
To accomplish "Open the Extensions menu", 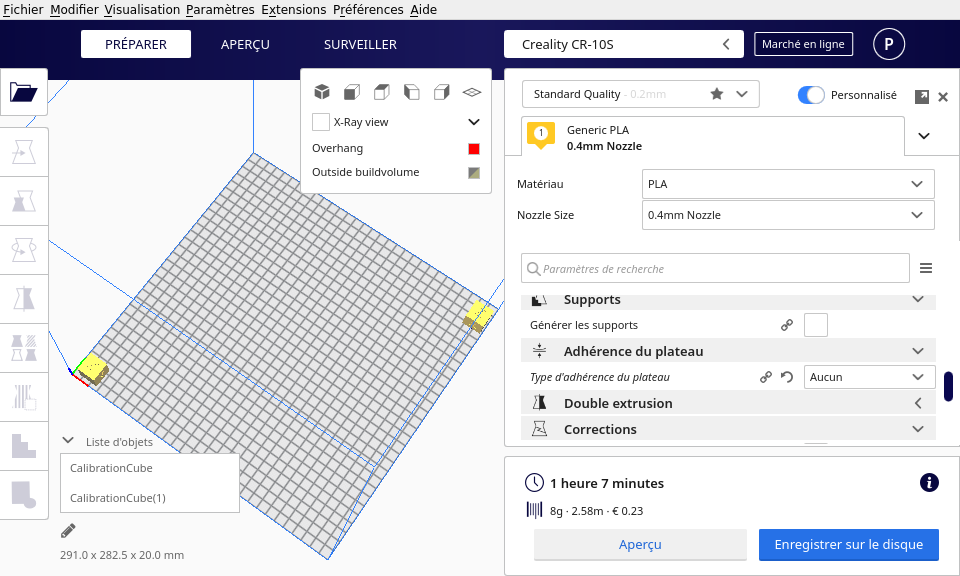I will 294,9.
